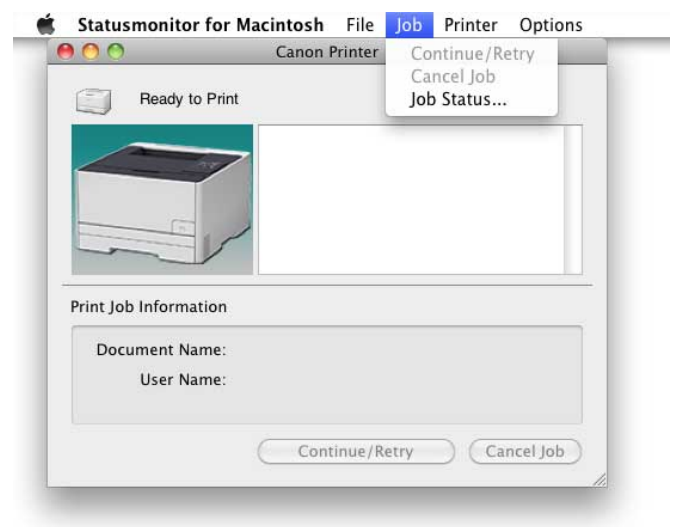
Task: Click the green zoom window button
Action: (116, 52)
